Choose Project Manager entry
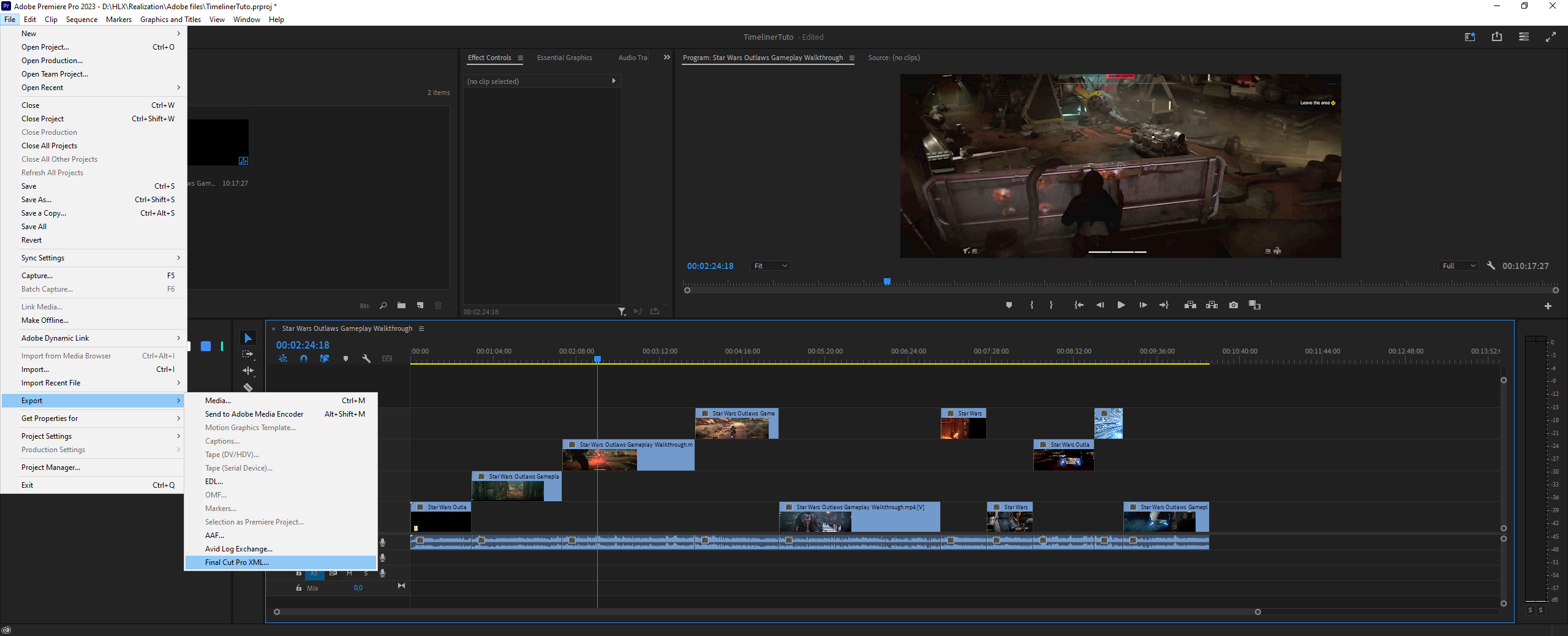1568x636 pixels. [x=93, y=468]
